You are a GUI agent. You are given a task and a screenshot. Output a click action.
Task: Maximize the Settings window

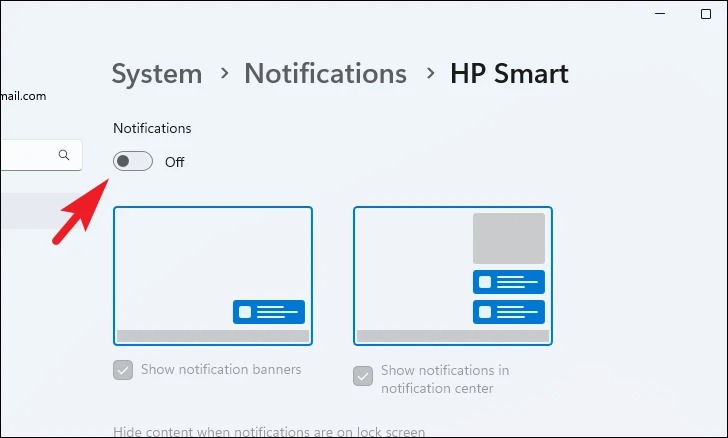click(706, 14)
